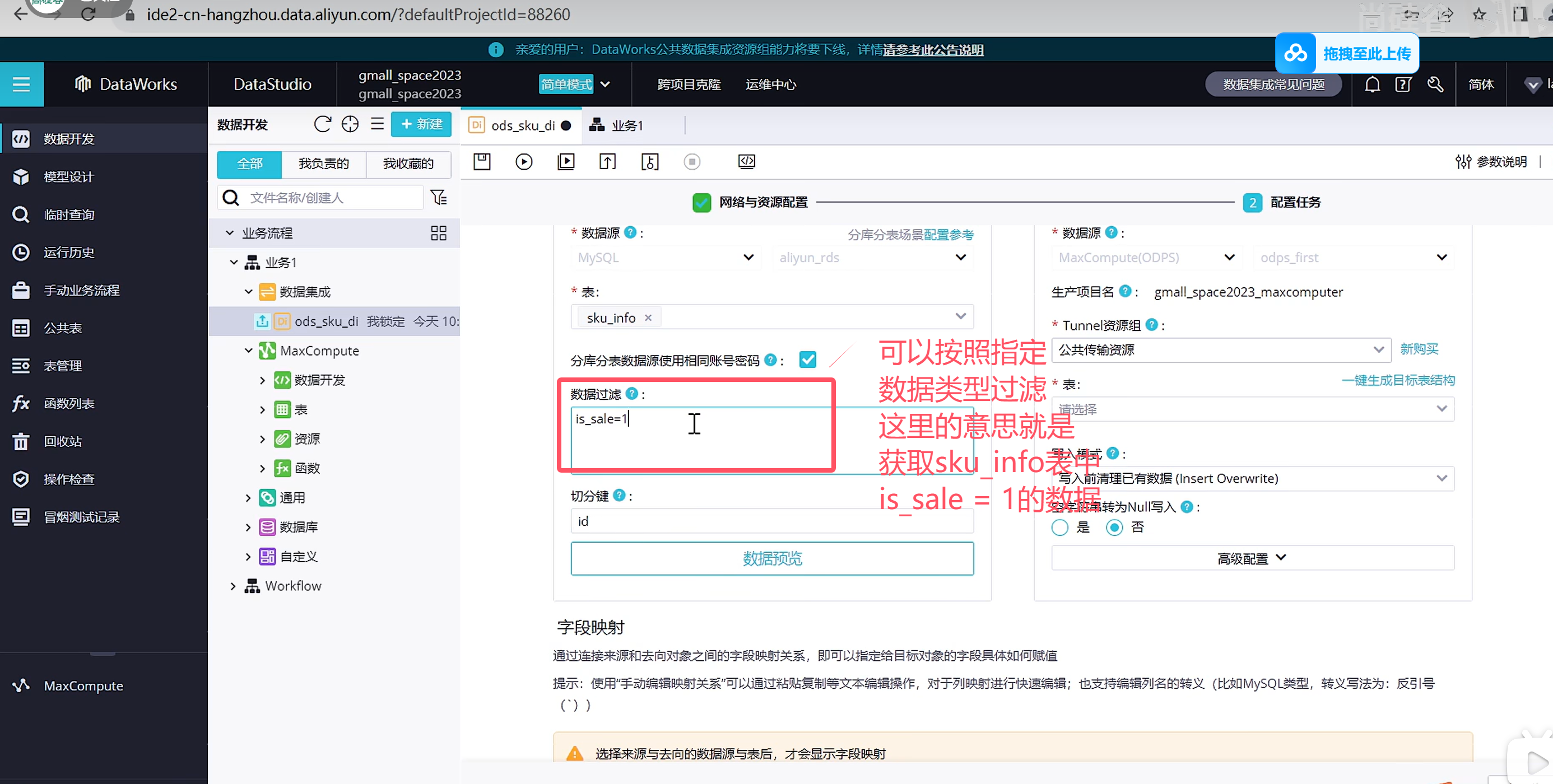Toggle 分库分表 same account password checkbox

coord(807,360)
